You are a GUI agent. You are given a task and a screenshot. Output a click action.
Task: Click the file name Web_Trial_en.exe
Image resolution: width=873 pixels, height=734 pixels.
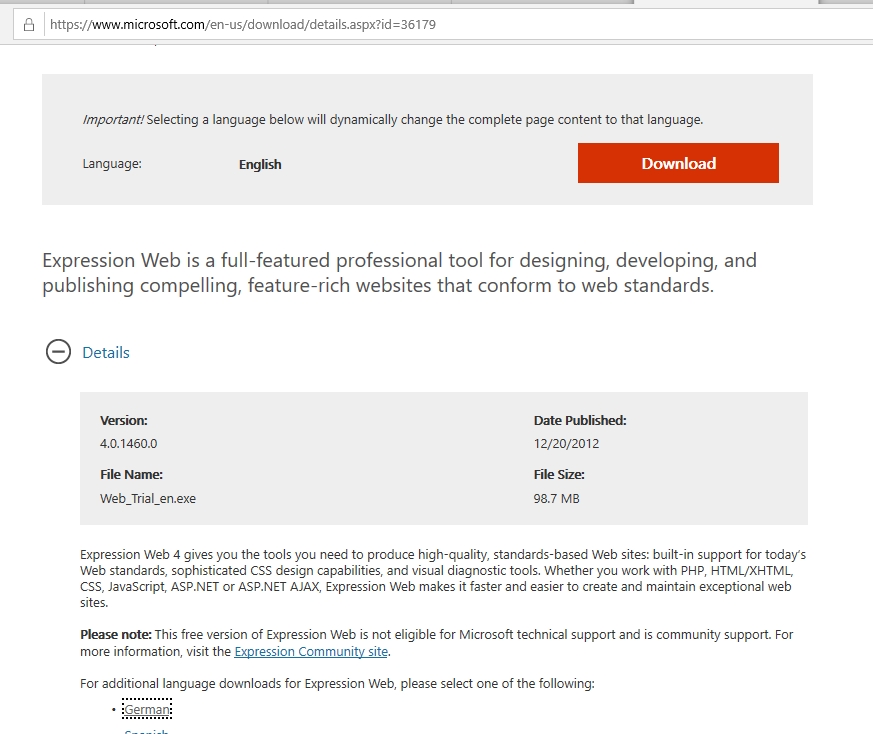(148, 498)
